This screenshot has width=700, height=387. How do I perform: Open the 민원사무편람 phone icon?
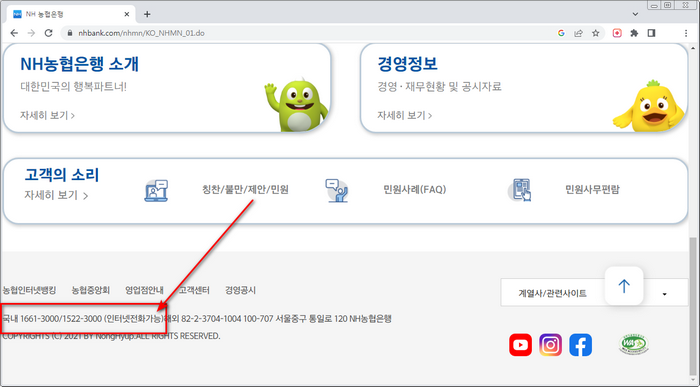coord(521,190)
